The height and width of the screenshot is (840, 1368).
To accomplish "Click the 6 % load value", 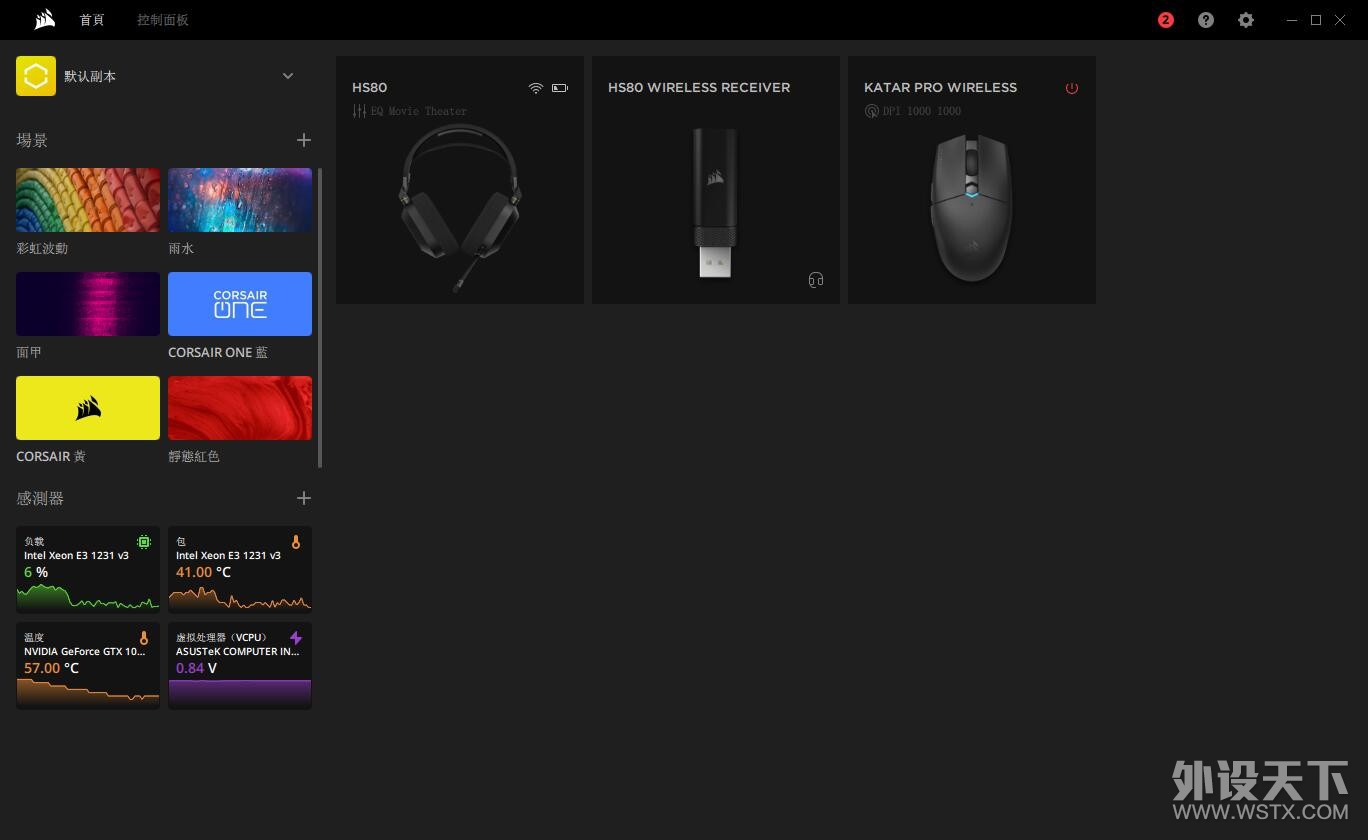I will [x=36, y=572].
